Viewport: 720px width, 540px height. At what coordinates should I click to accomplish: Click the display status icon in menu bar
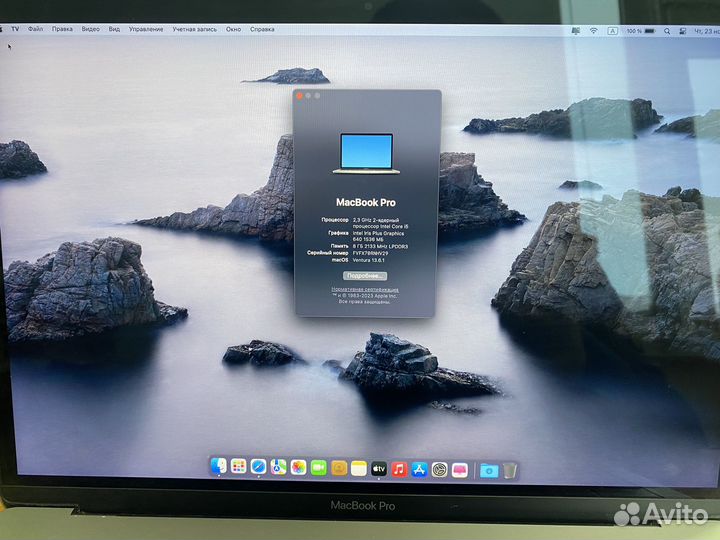pos(575,31)
